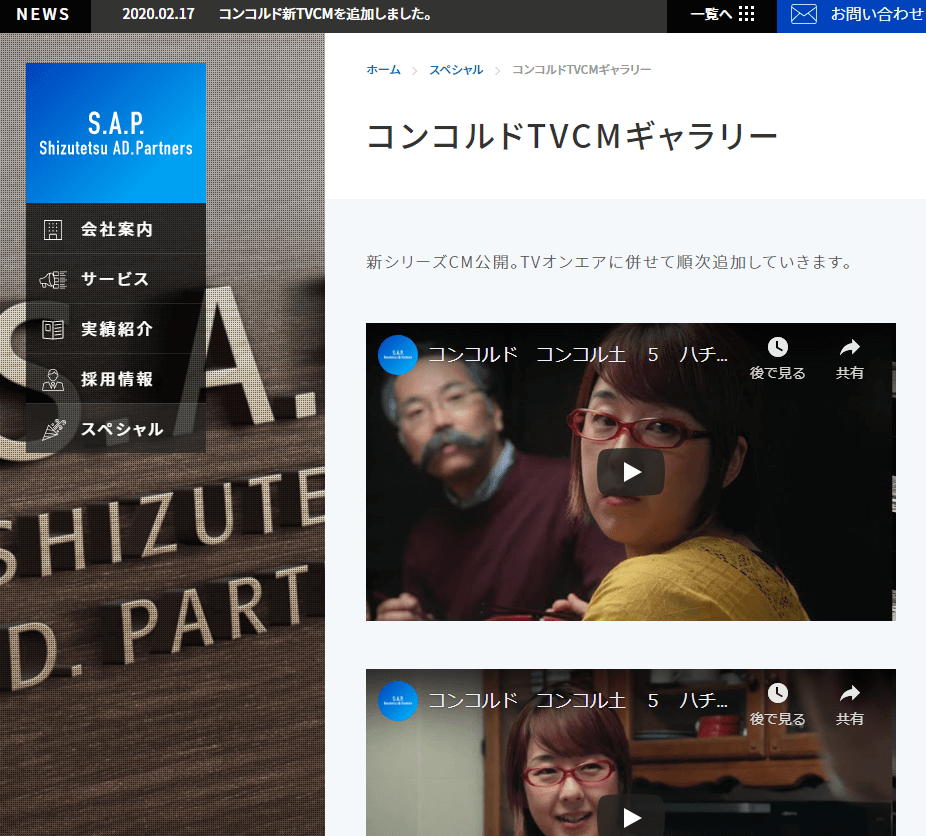Click the スペシャル party popper icon
Image resolution: width=926 pixels, height=836 pixels.
[53, 429]
